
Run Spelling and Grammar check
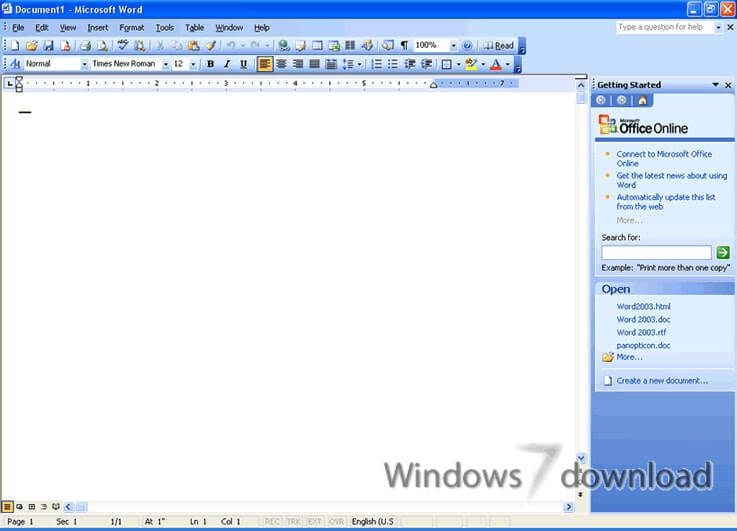click(123, 46)
